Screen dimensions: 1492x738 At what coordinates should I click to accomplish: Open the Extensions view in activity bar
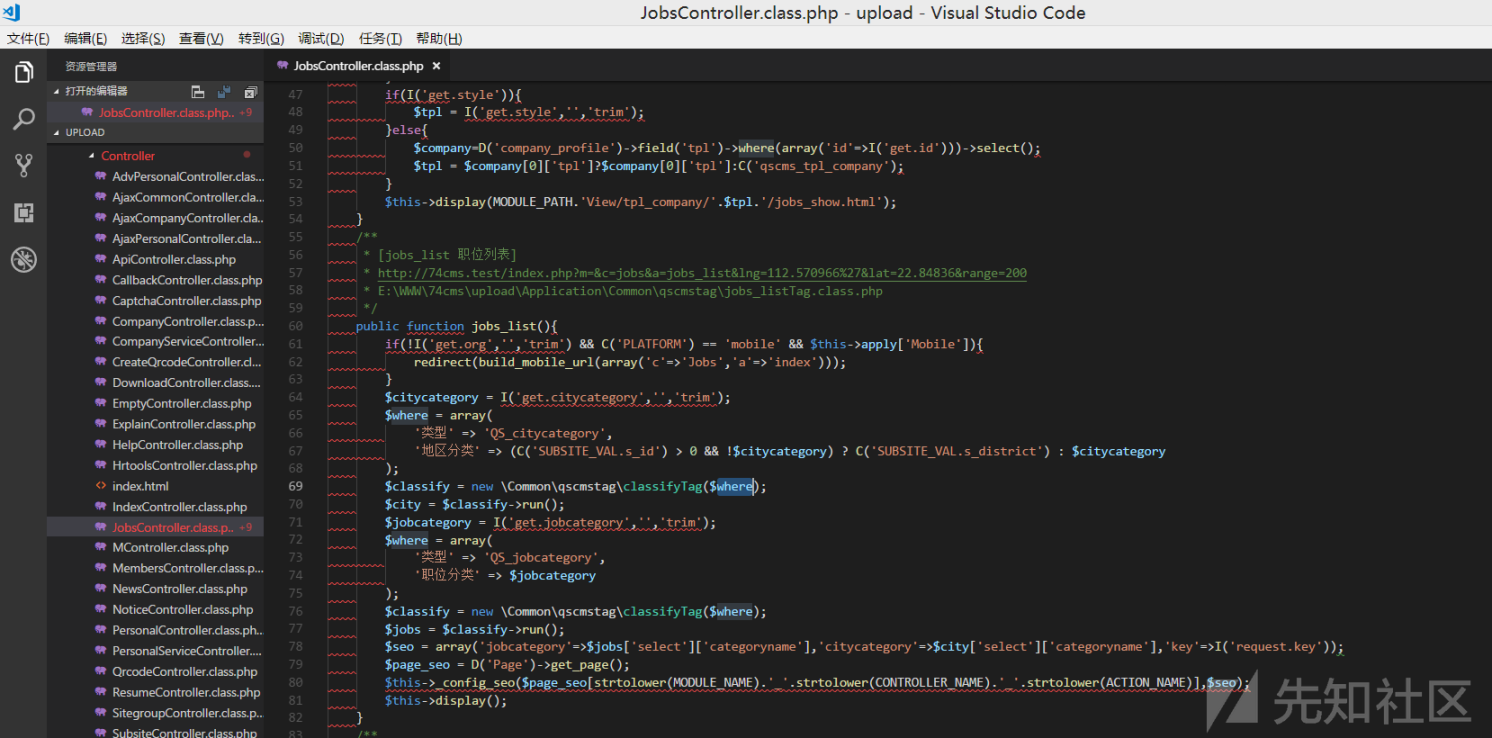[x=24, y=212]
